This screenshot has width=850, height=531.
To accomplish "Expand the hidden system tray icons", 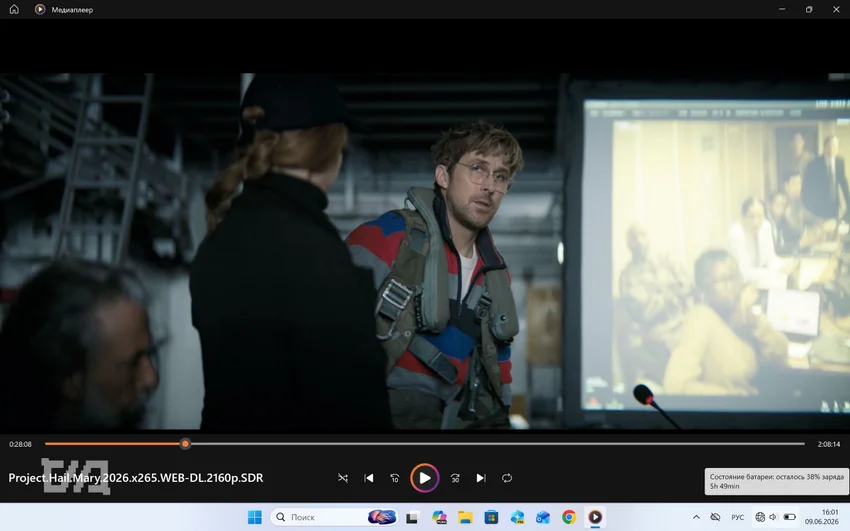I will click(x=696, y=517).
